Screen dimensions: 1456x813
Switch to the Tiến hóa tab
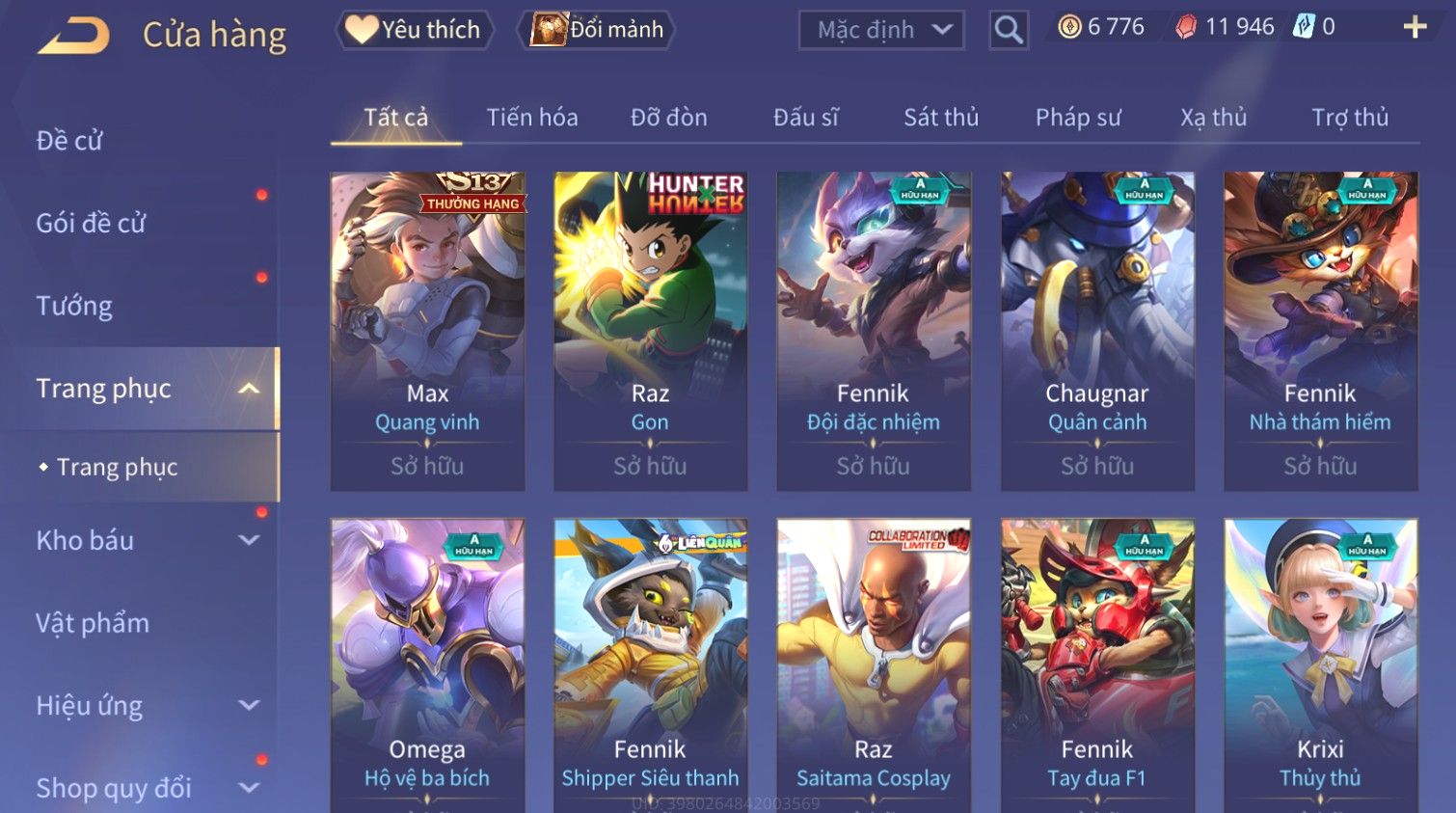coord(532,118)
